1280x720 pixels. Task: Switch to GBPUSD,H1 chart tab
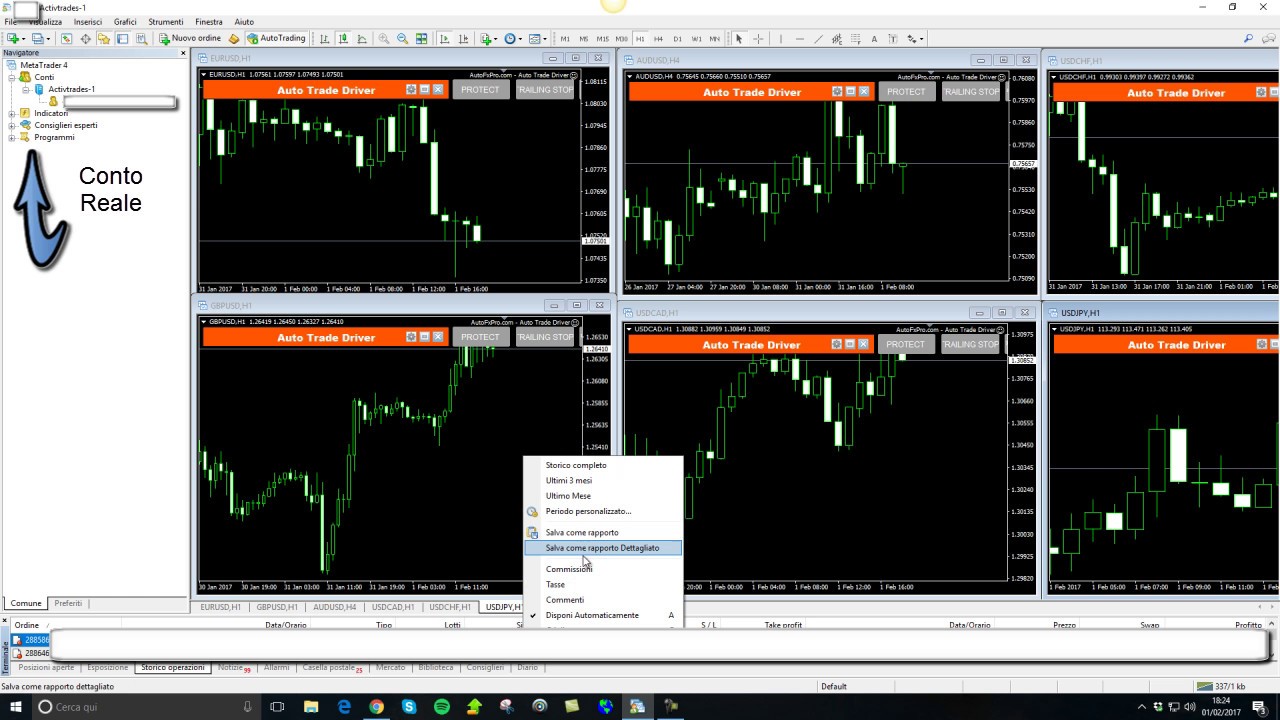pyautogui.click(x=277, y=607)
